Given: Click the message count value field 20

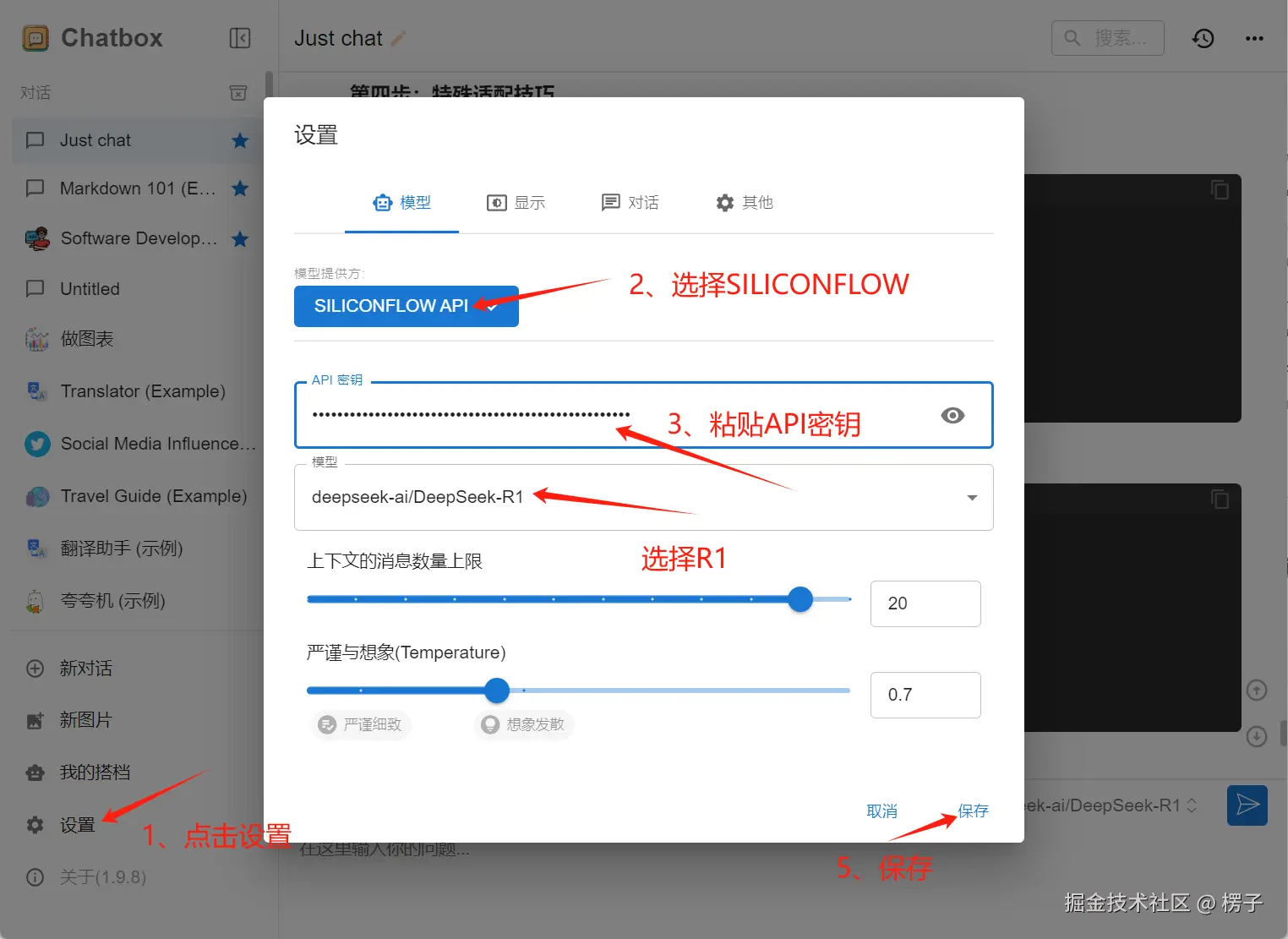Looking at the screenshot, I should (925, 603).
